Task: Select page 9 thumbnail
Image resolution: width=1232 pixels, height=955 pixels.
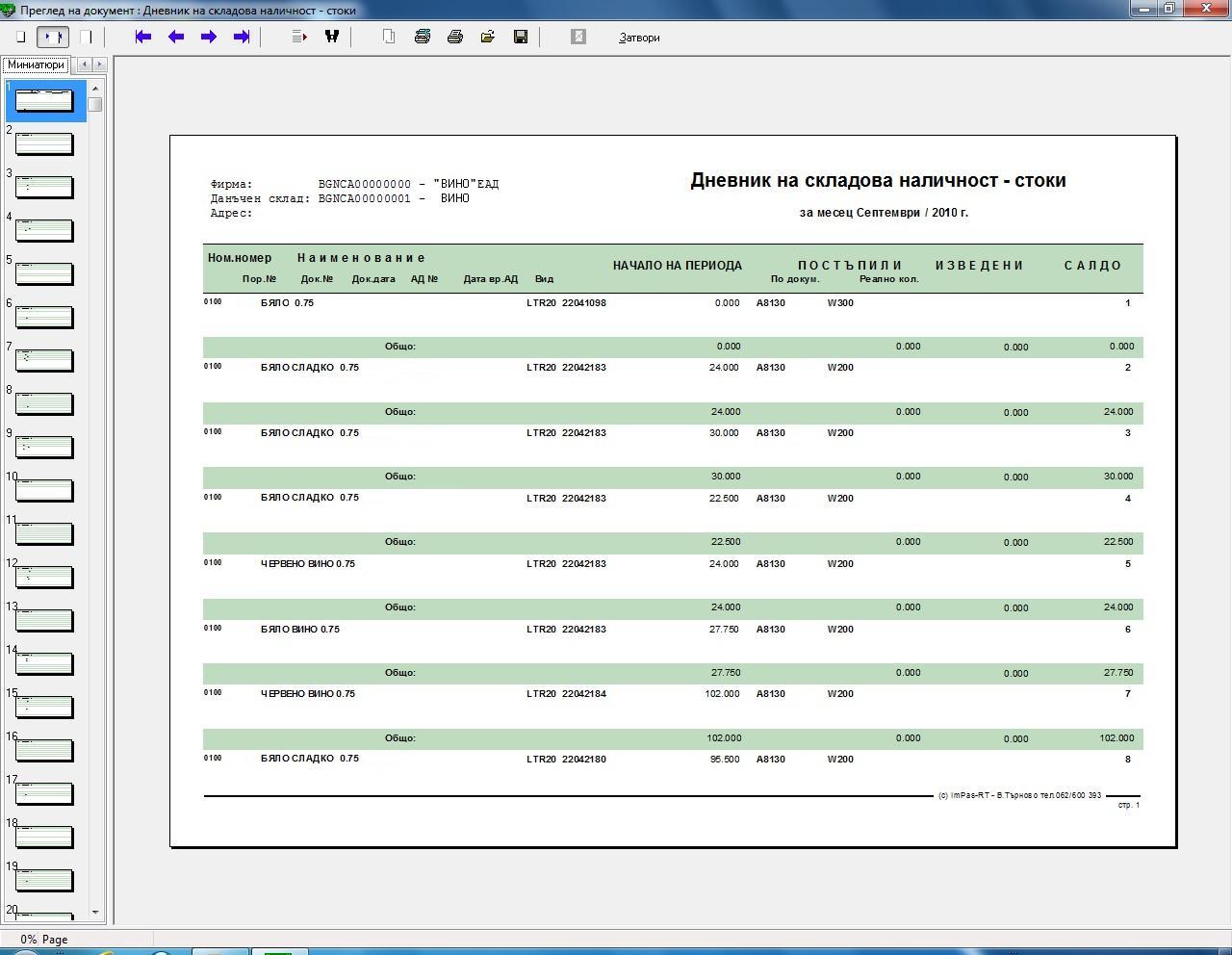Action: 44,447
